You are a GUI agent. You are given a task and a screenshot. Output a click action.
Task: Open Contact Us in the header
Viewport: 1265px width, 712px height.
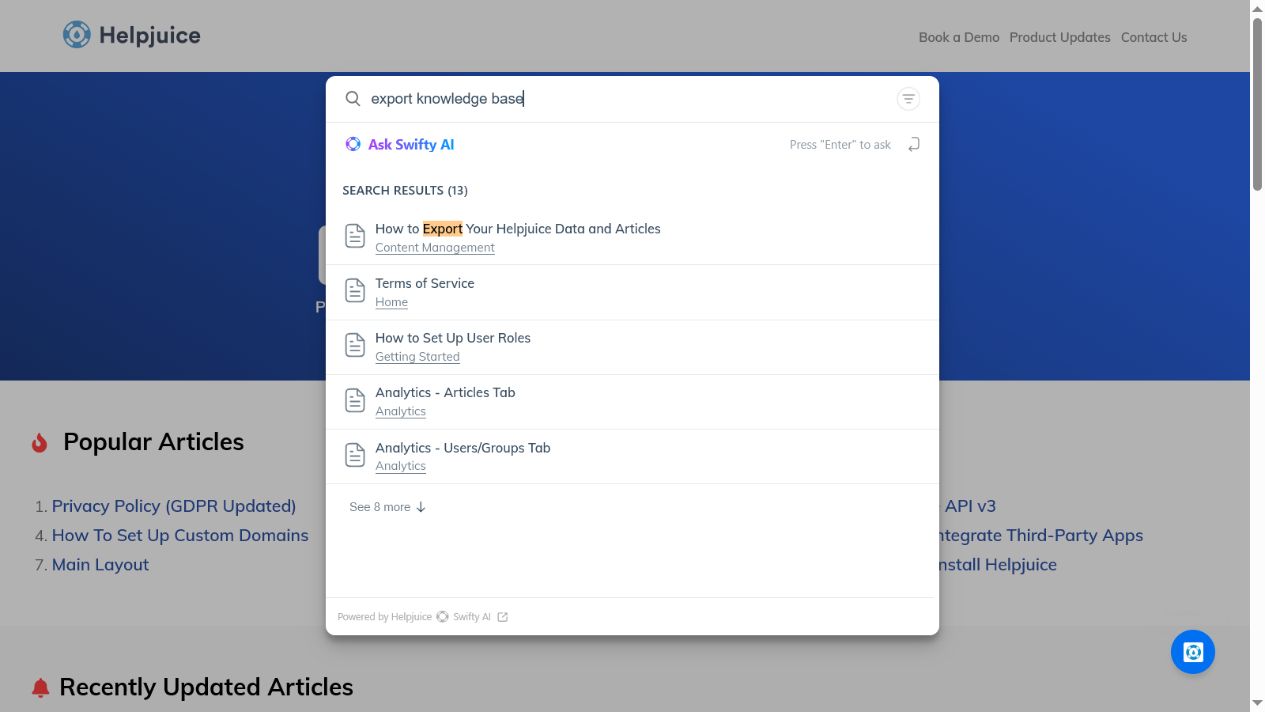(x=1154, y=37)
